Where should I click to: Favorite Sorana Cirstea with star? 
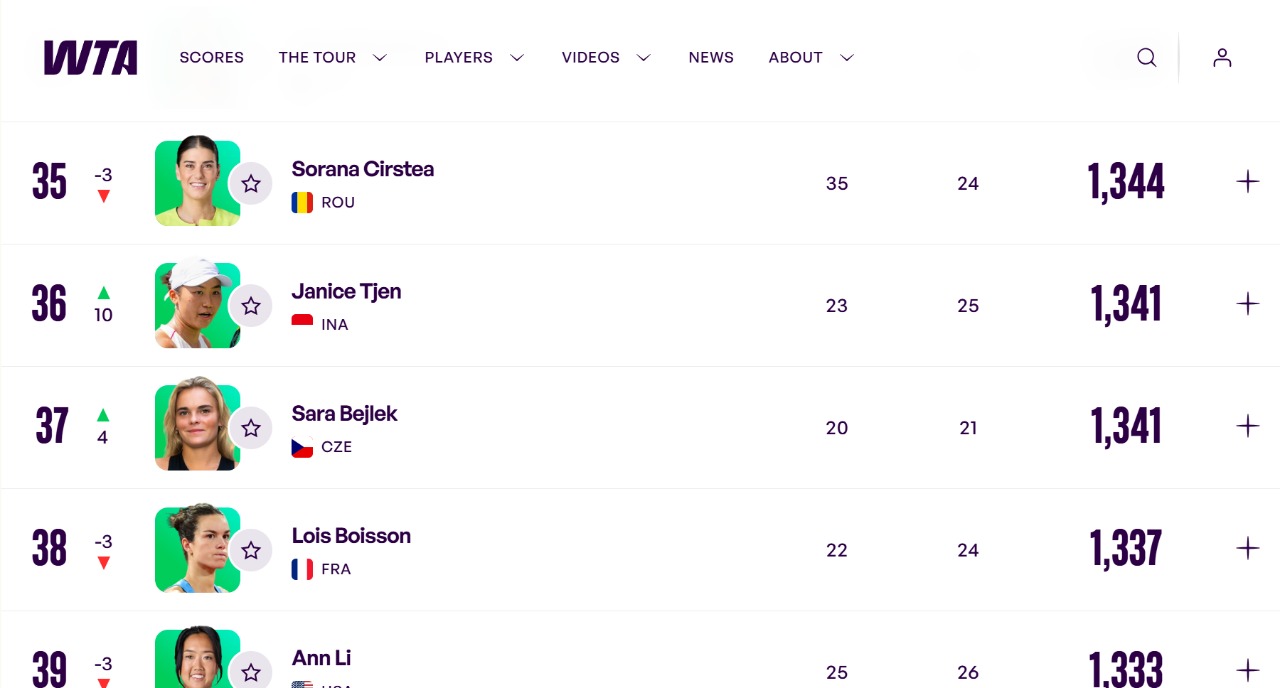(251, 184)
